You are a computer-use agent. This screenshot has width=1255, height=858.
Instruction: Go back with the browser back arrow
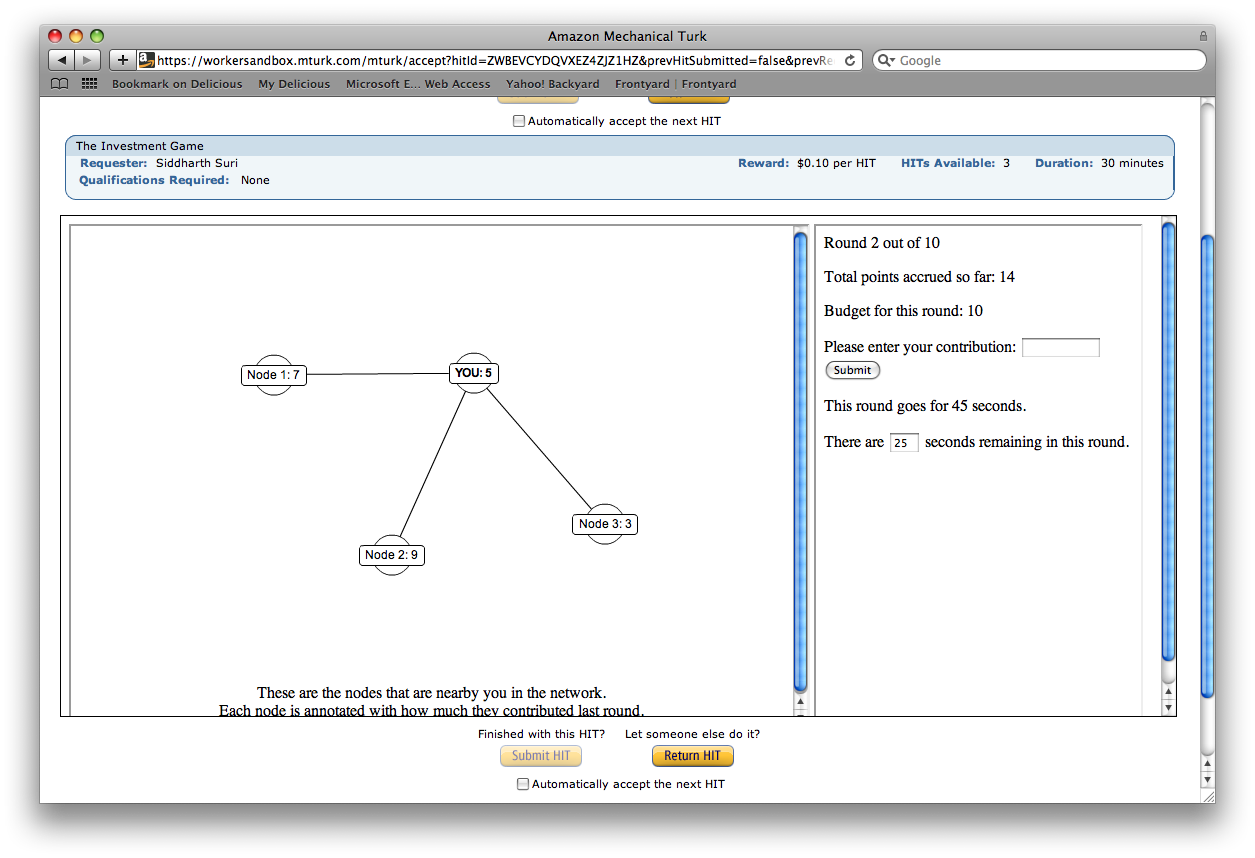(x=61, y=60)
